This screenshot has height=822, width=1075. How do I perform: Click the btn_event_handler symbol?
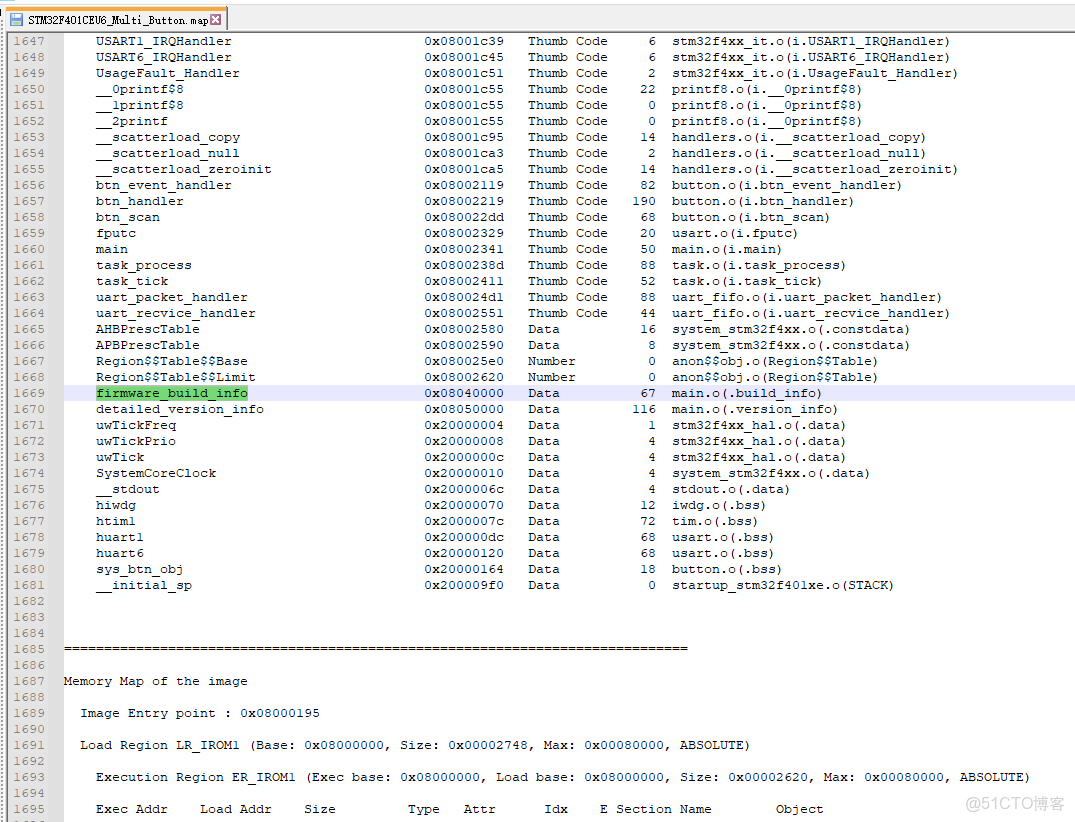coord(164,185)
